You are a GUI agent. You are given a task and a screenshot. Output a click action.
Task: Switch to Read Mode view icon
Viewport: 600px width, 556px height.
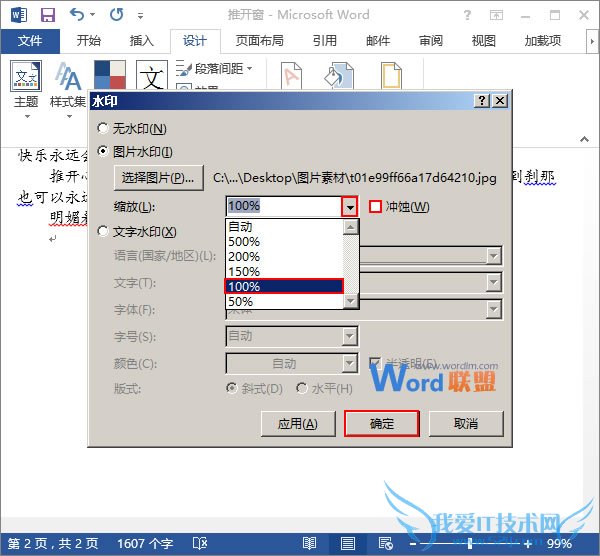(309, 543)
